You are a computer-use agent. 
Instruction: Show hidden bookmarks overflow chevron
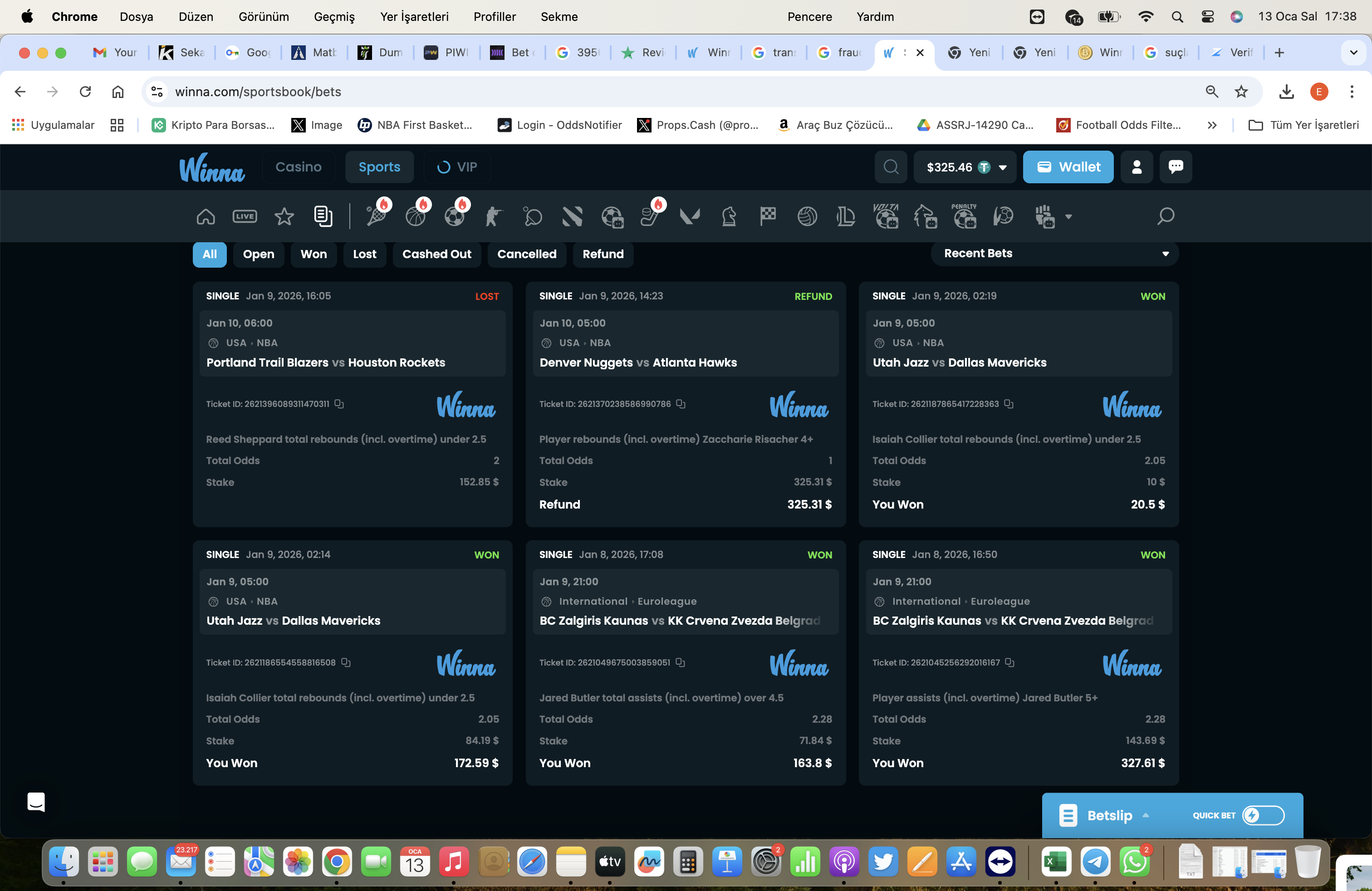pos(1212,125)
